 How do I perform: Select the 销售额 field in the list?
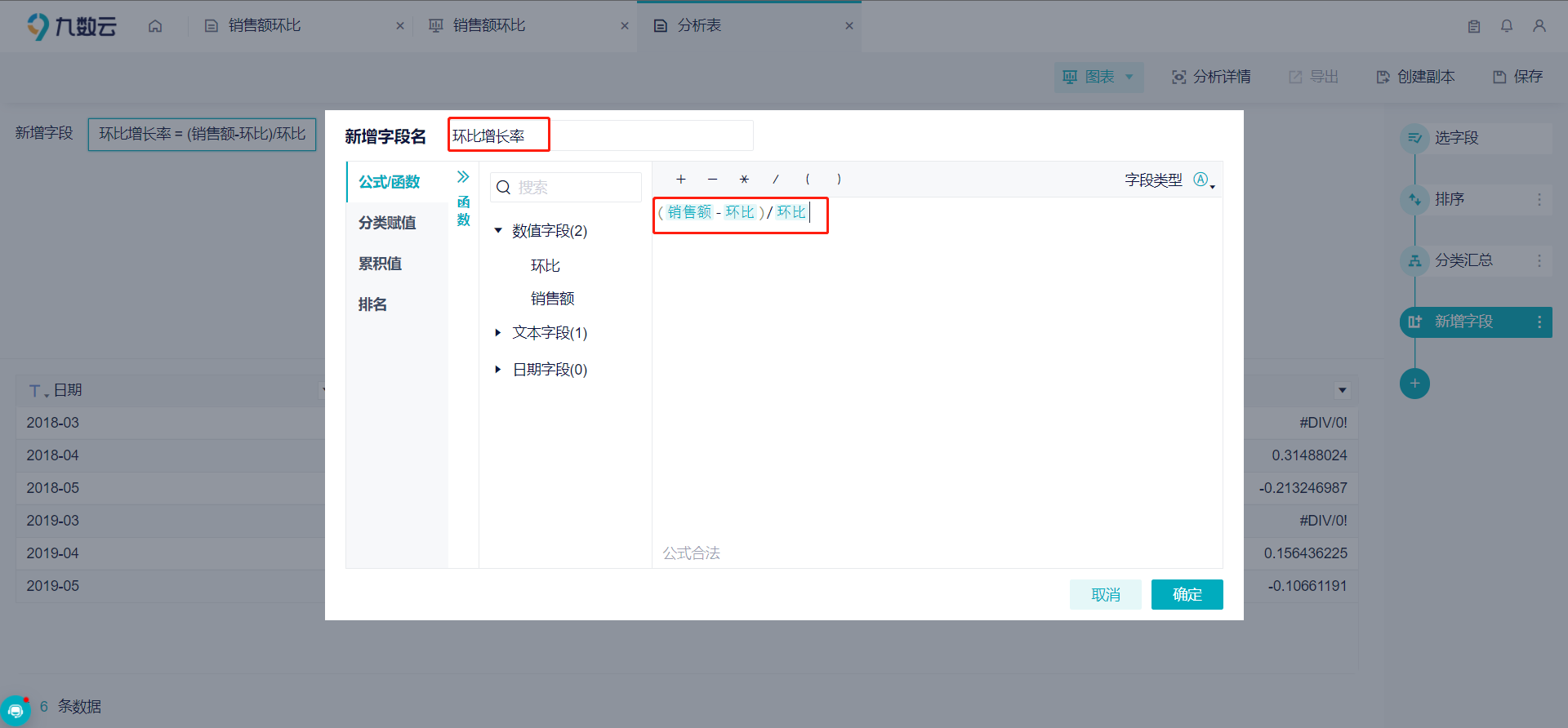tap(553, 299)
